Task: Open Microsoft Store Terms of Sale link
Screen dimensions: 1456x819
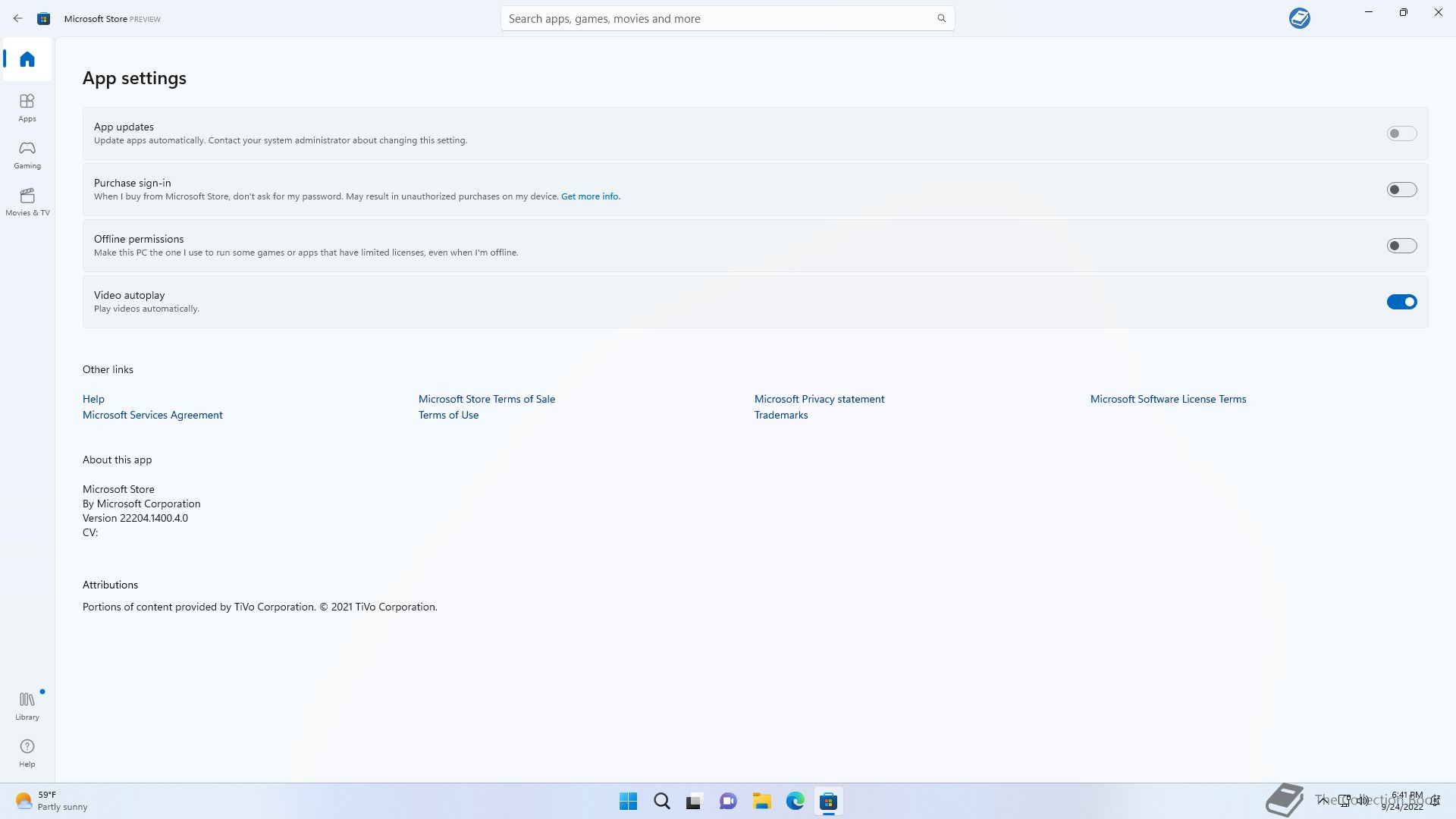Action: point(487,399)
